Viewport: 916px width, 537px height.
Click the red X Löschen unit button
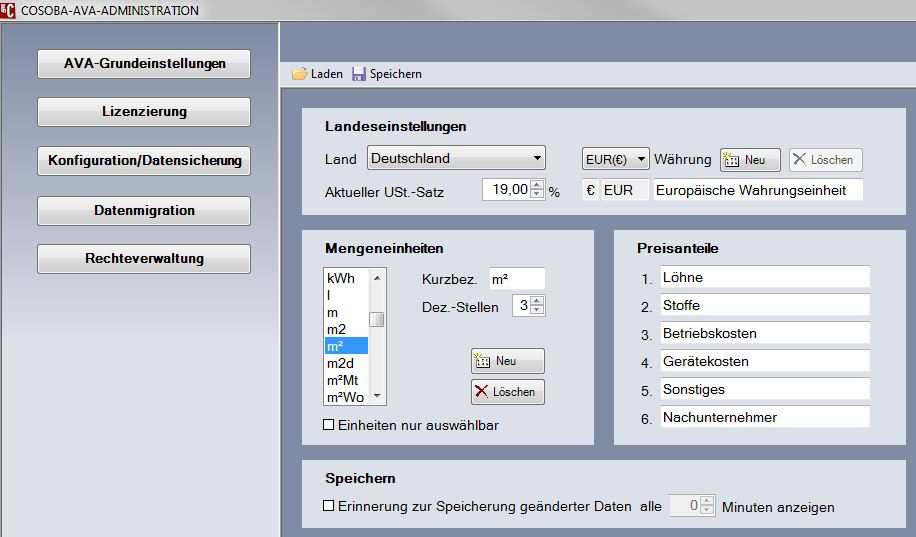pyautogui.click(x=507, y=392)
